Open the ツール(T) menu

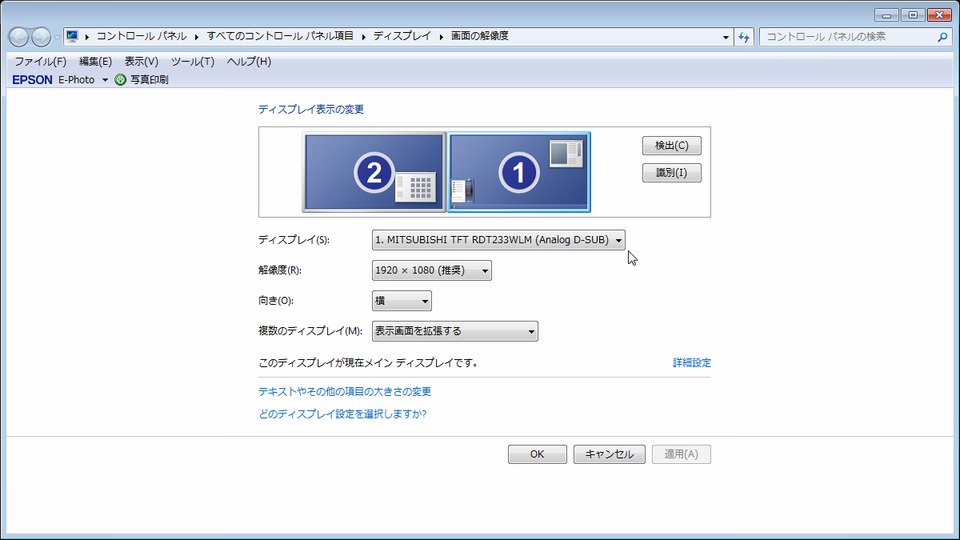pyautogui.click(x=192, y=61)
